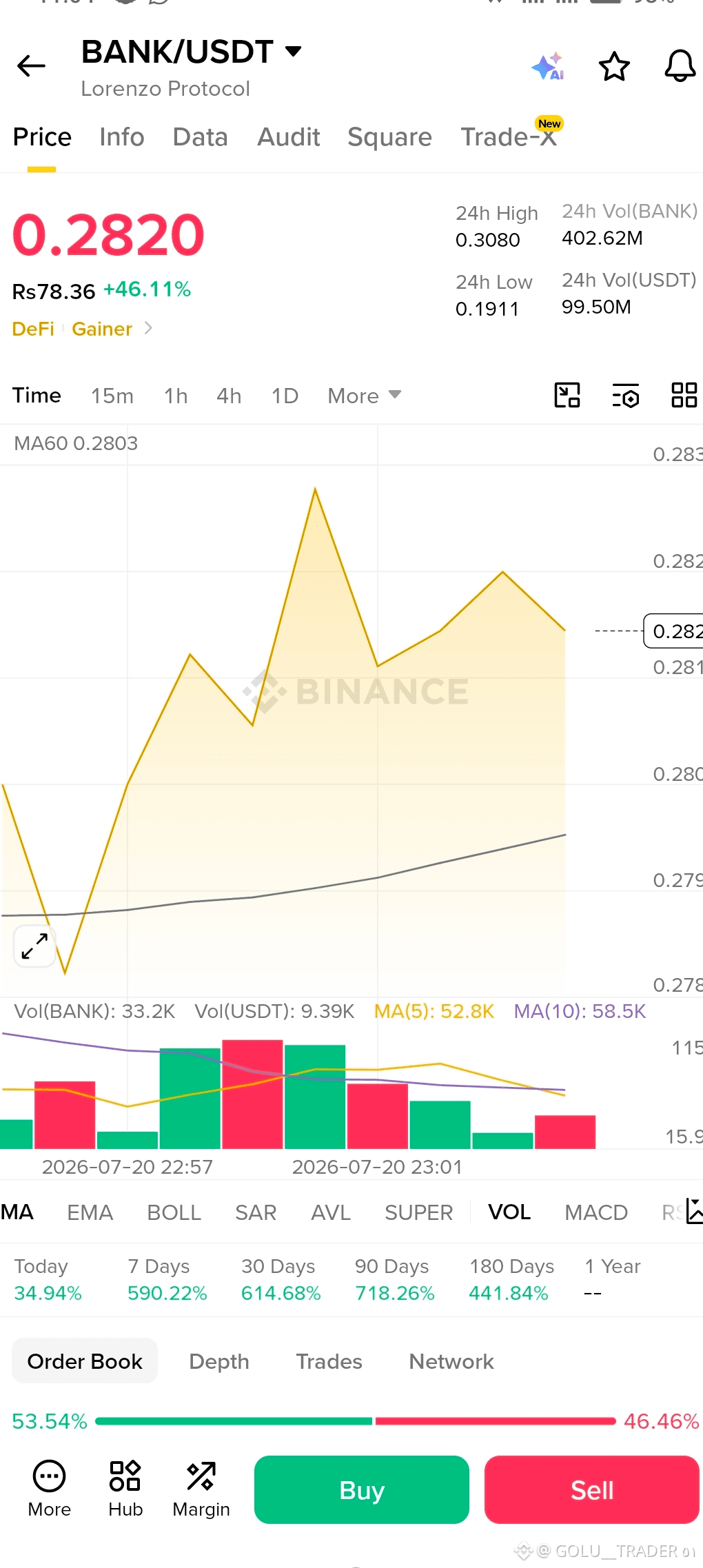Tap the main price 0.2820

108,235
